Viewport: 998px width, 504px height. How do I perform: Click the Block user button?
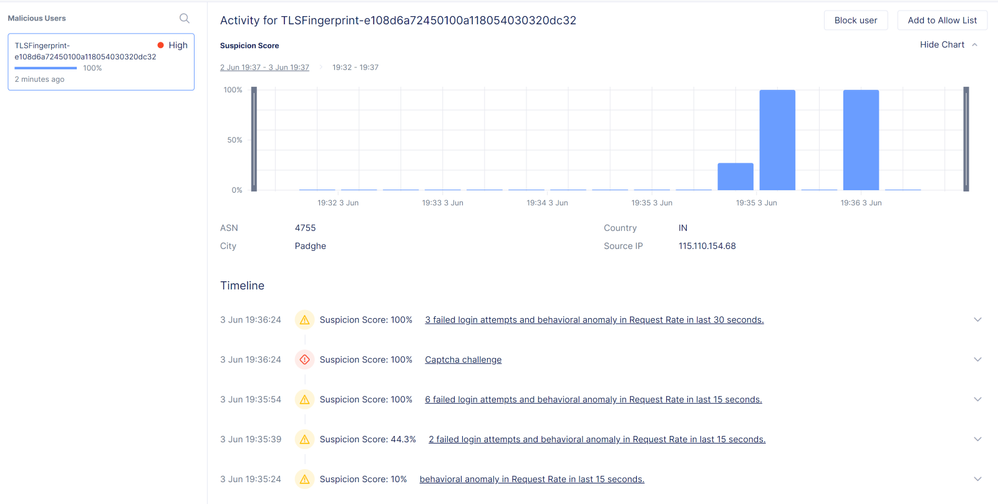click(x=855, y=20)
